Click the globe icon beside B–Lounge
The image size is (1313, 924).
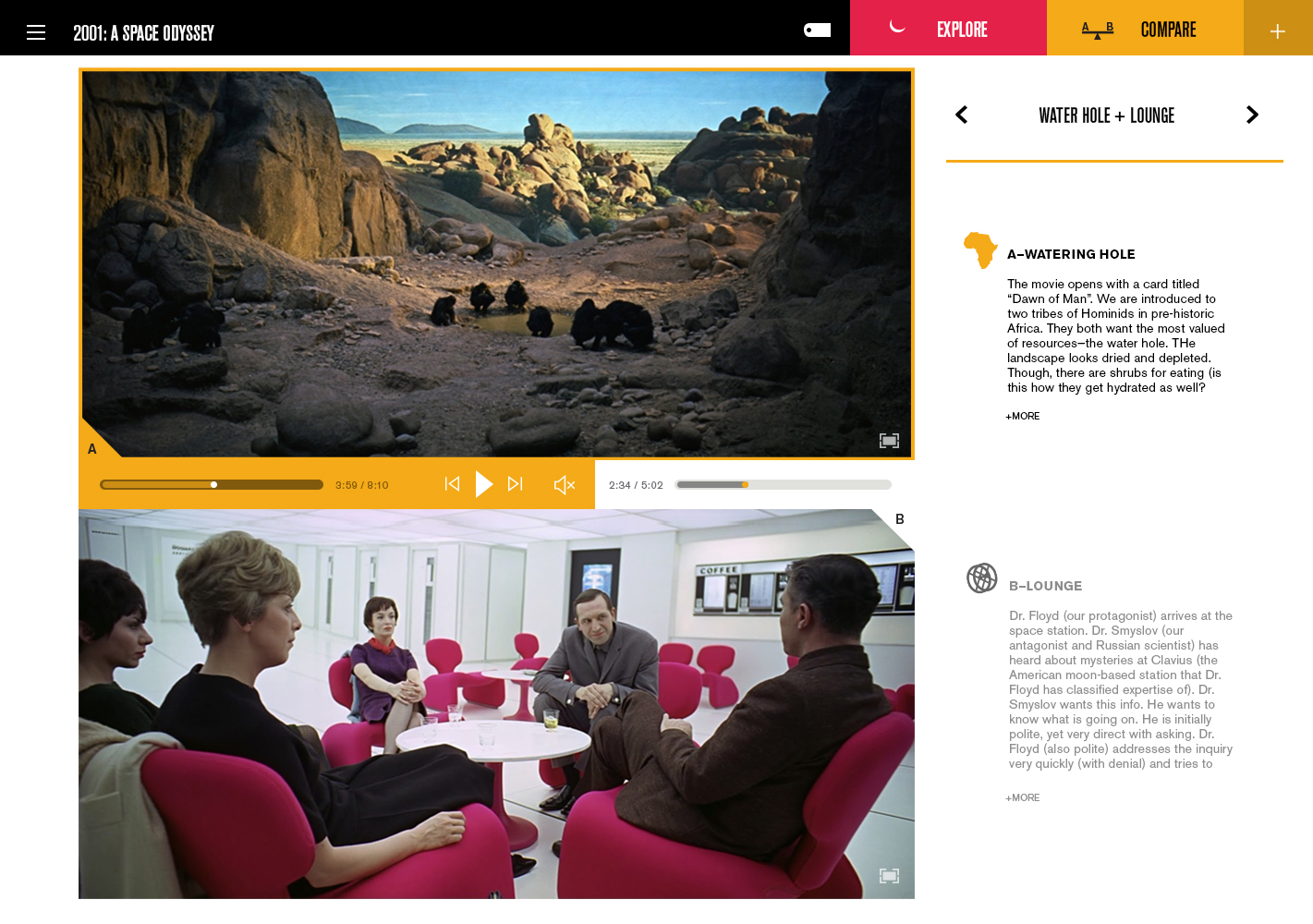pos(982,578)
